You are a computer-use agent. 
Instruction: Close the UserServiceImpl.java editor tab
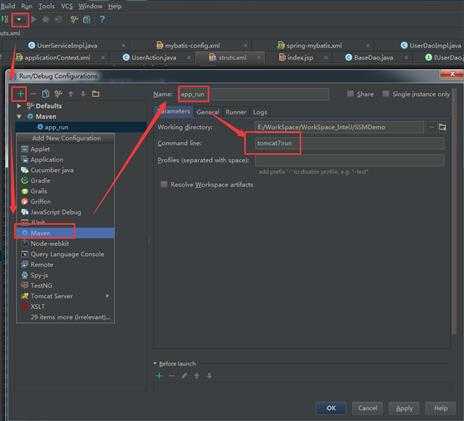click(x=123, y=45)
